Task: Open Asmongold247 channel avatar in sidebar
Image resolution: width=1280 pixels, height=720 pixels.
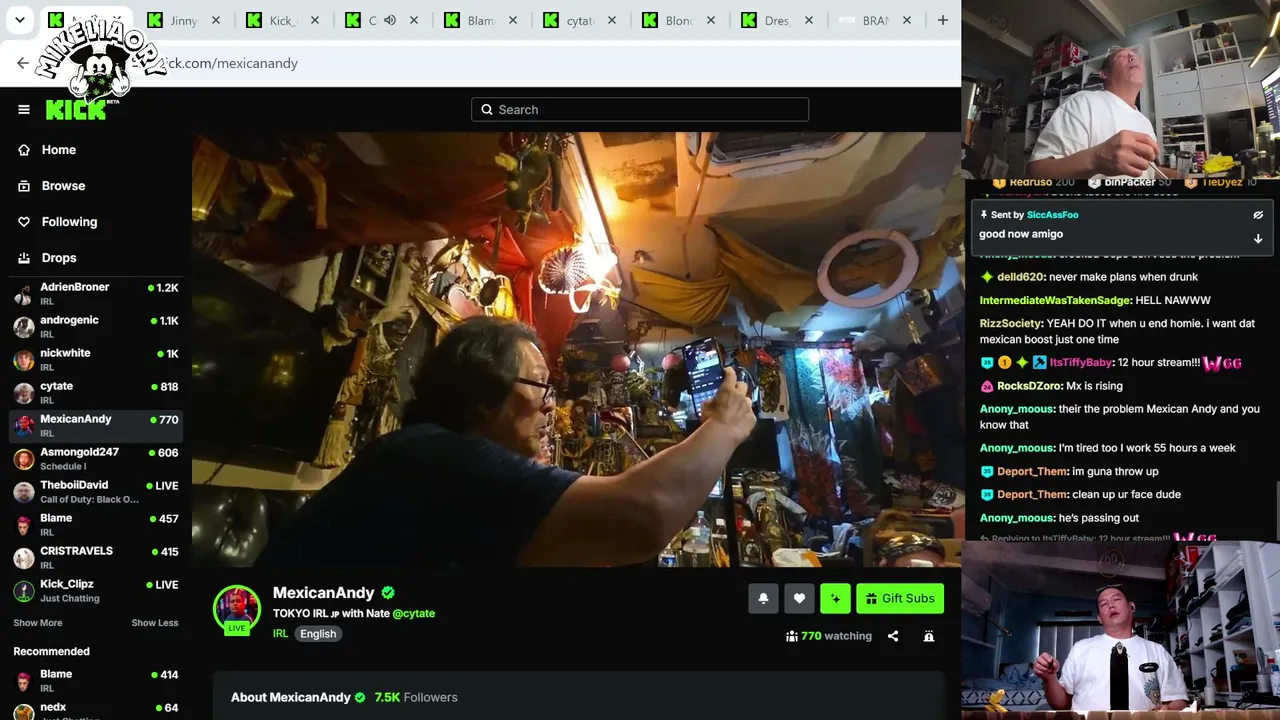Action: (23, 459)
